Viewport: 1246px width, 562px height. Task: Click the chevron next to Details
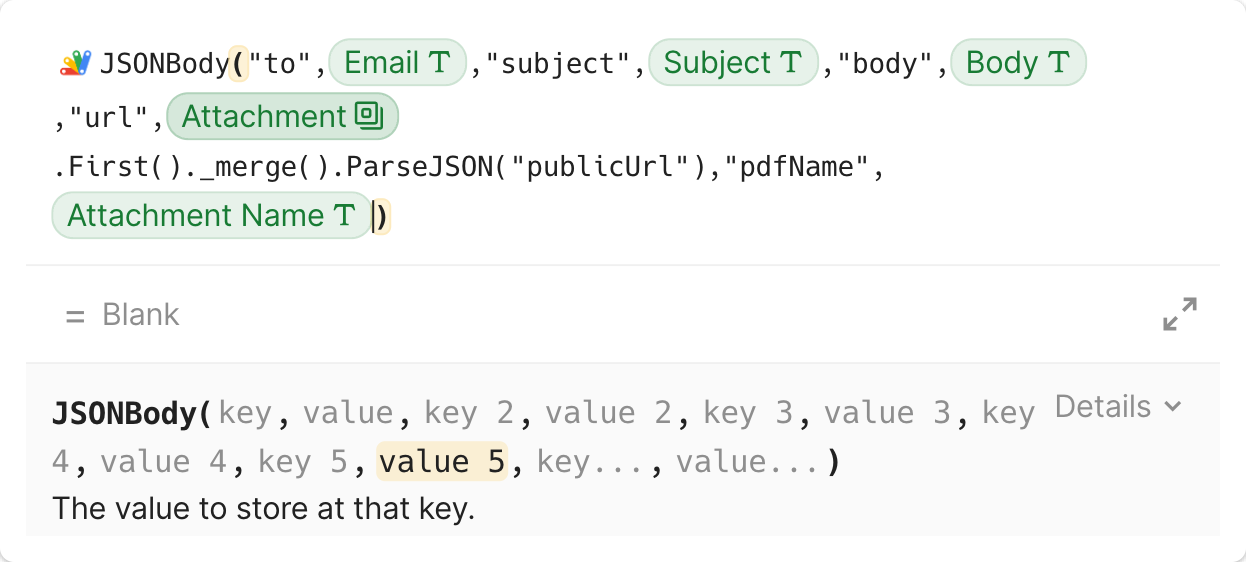point(1173,407)
